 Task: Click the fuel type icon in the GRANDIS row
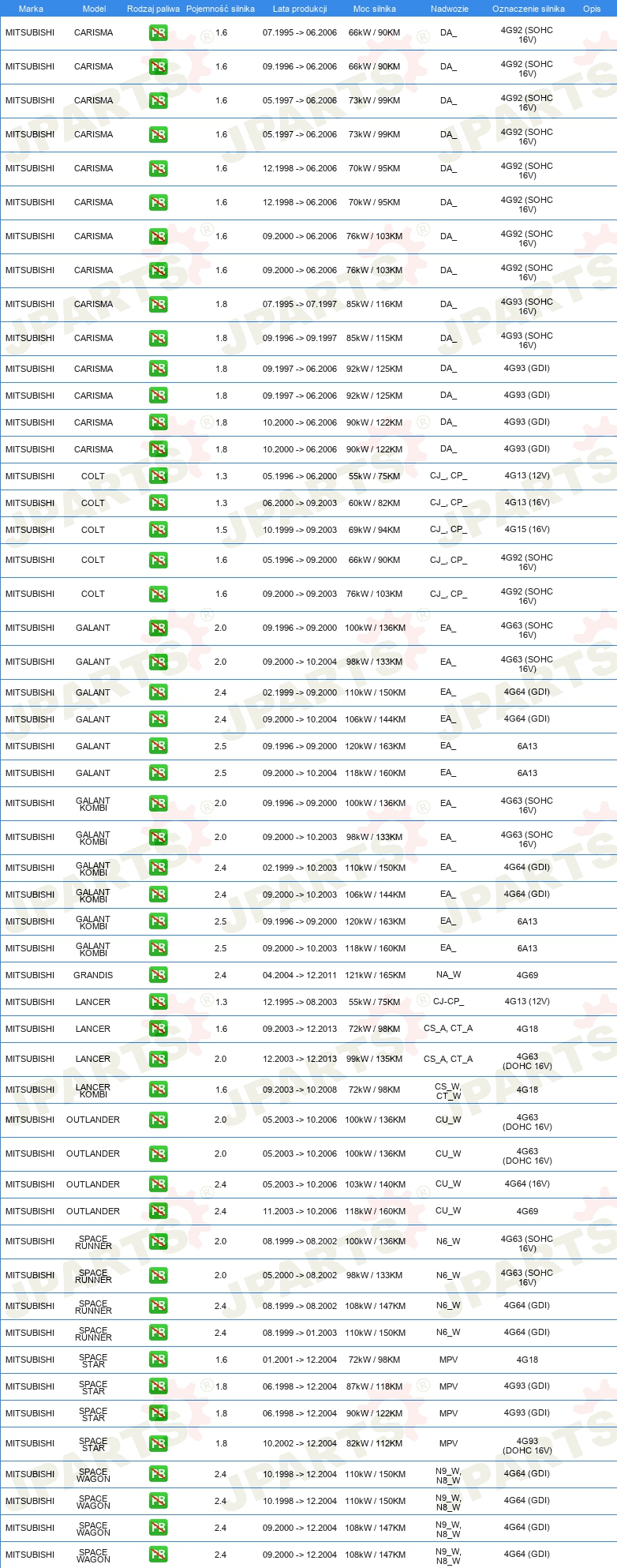click(x=158, y=975)
